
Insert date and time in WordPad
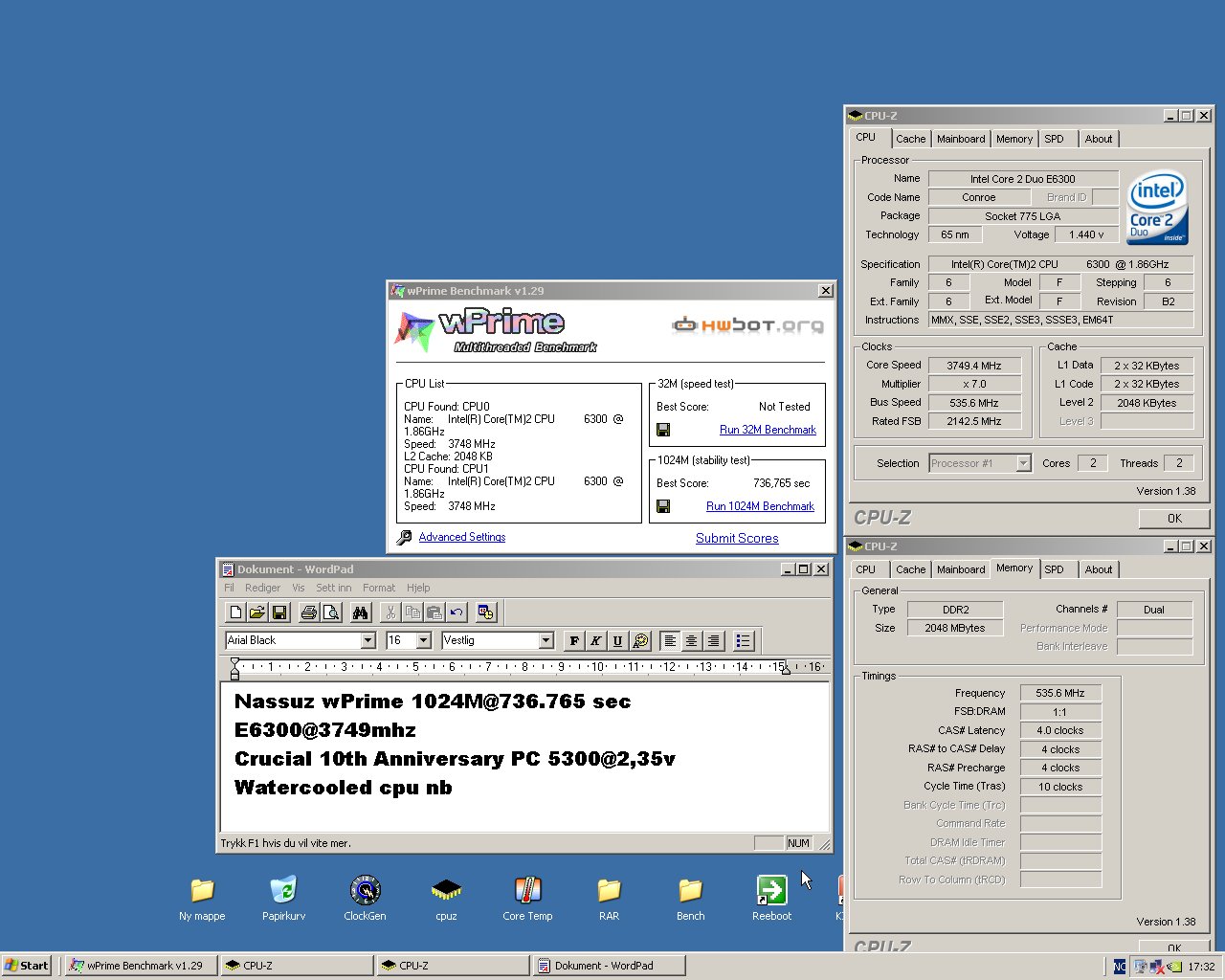[x=486, y=612]
